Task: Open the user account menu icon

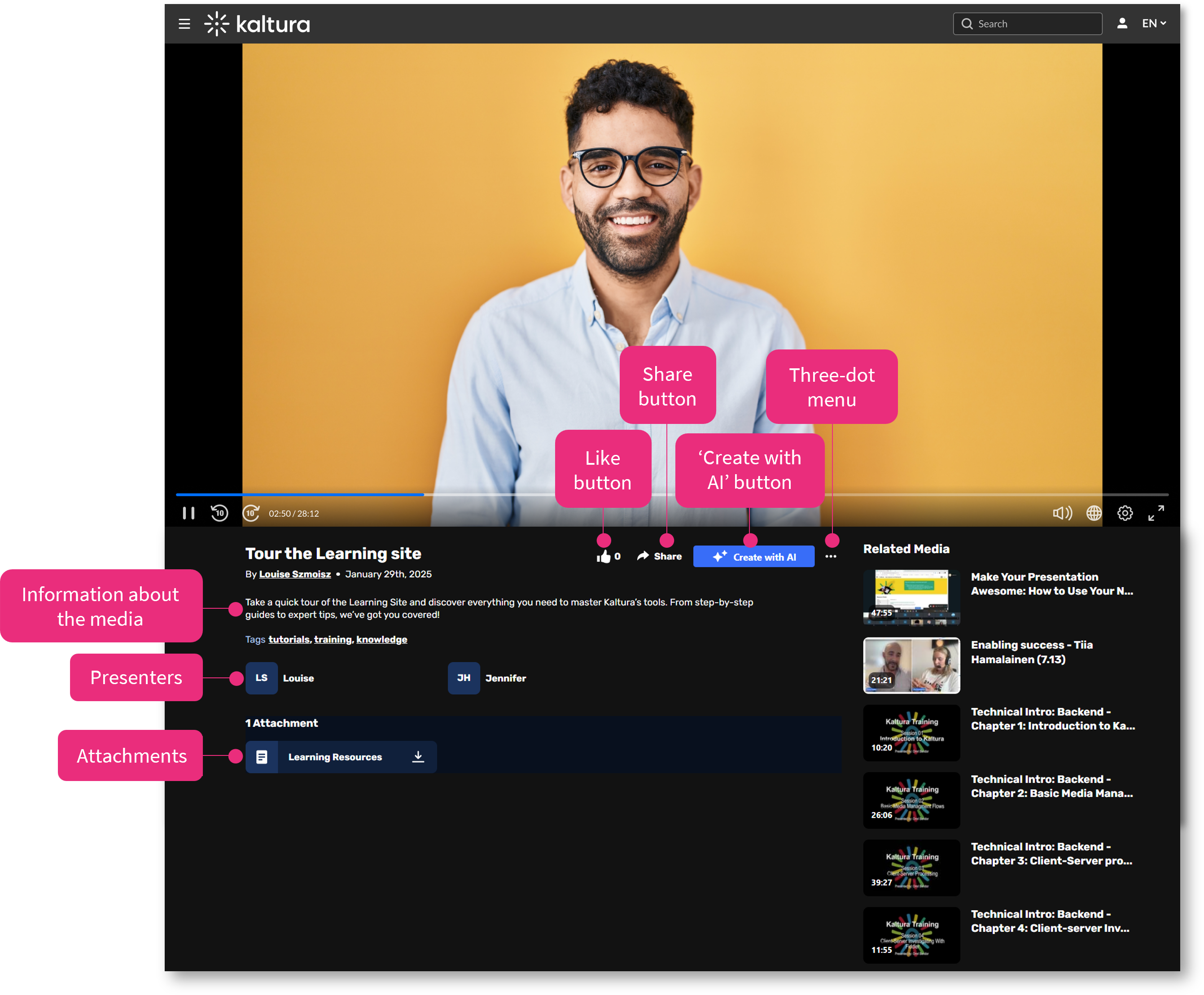Action: [x=1122, y=23]
